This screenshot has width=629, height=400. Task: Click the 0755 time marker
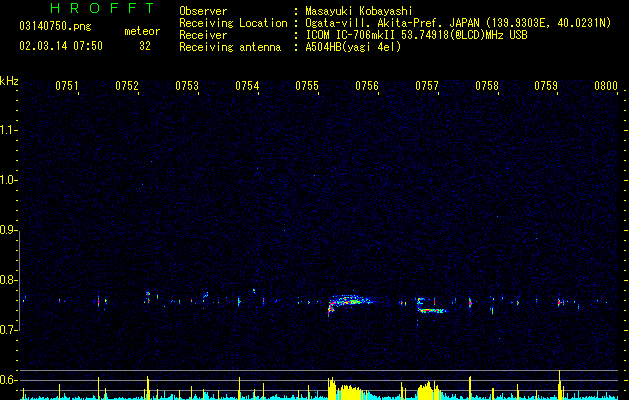pos(307,86)
